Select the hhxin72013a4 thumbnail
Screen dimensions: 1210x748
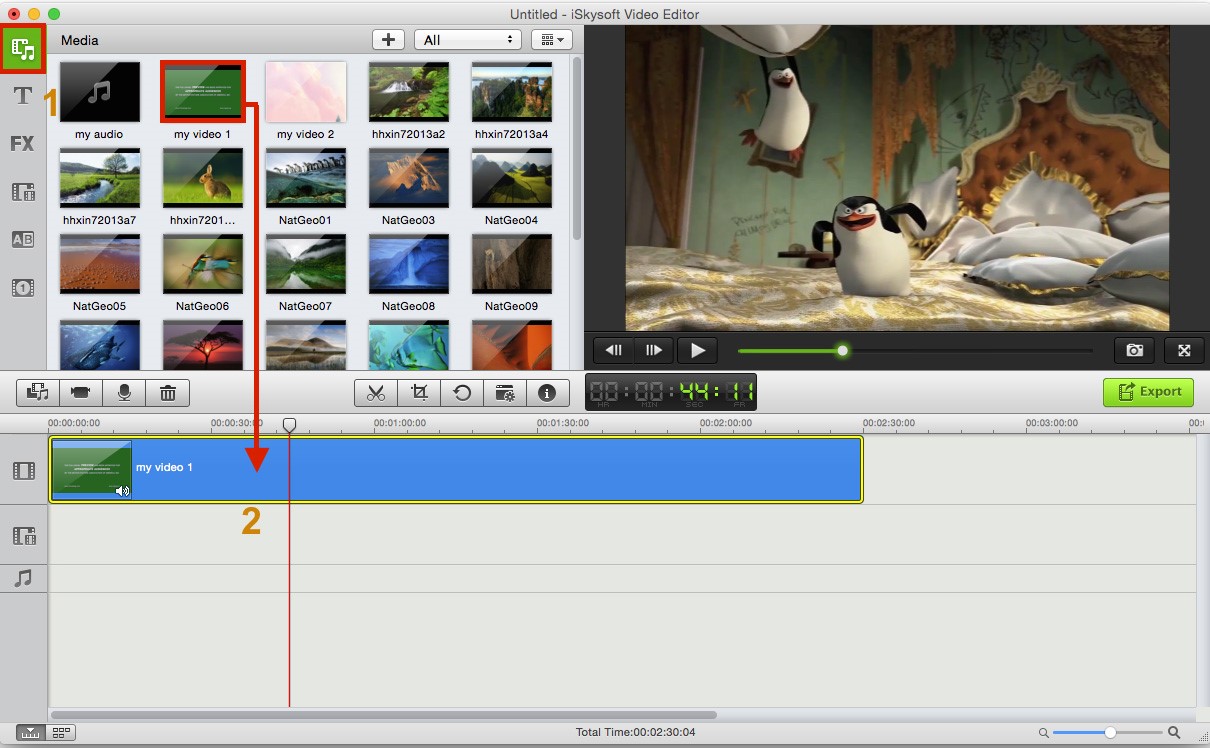click(511, 93)
